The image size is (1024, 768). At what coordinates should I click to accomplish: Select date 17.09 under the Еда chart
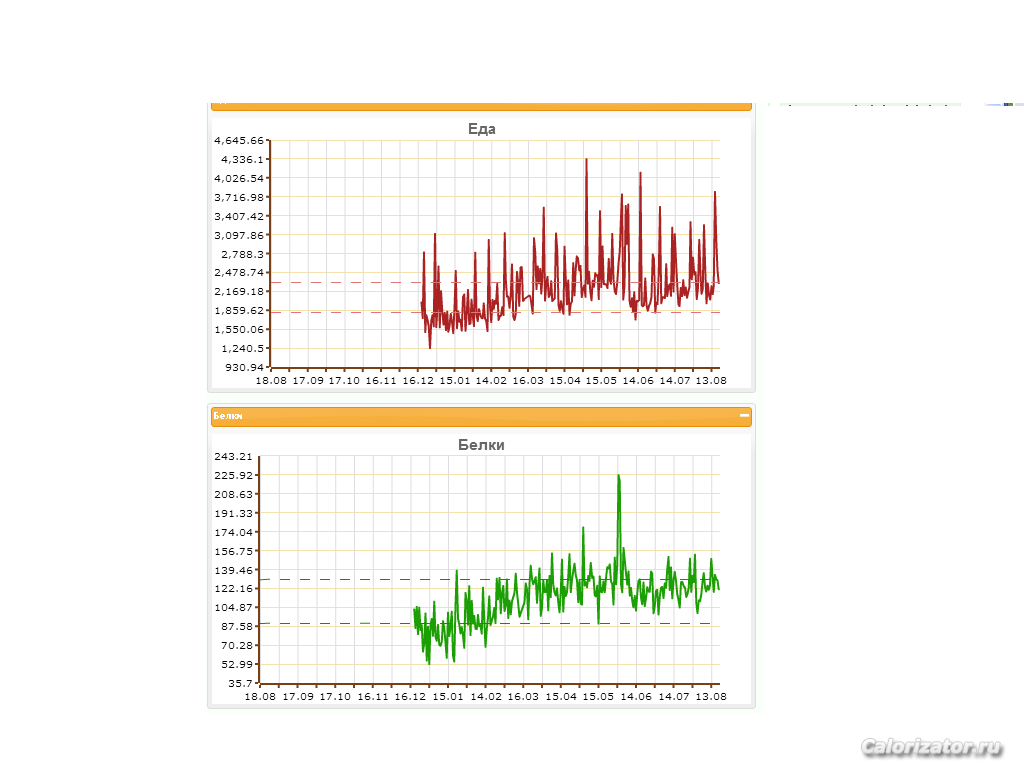pyautogui.click(x=308, y=380)
